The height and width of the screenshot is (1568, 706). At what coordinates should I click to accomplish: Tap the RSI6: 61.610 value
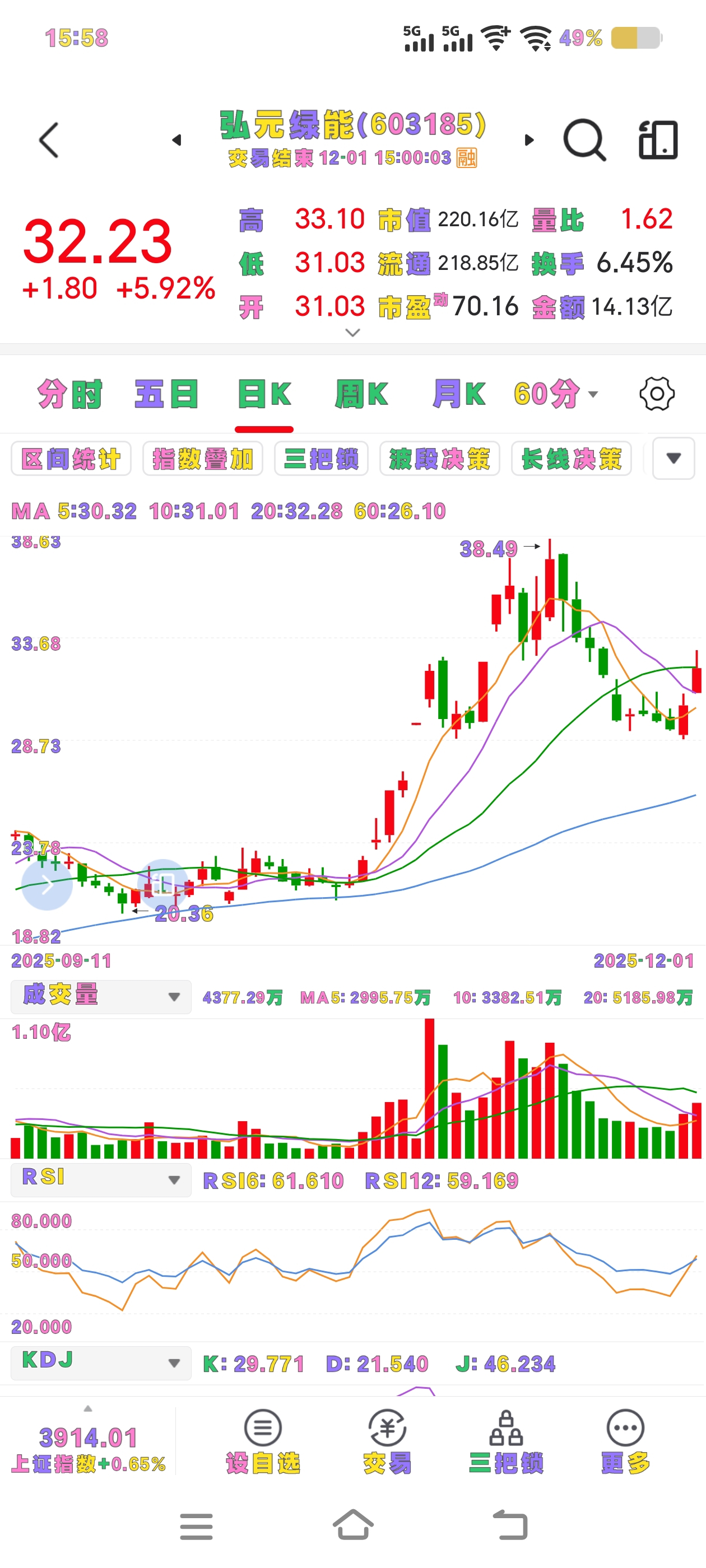(273, 1181)
